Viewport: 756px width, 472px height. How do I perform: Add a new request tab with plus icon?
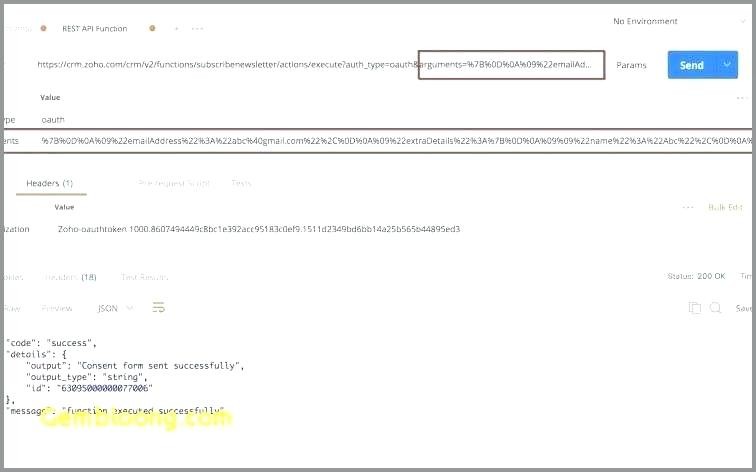[x=176, y=29]
